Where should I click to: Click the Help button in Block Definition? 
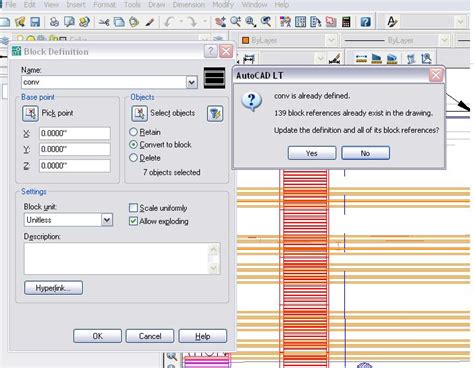(203, 336)
